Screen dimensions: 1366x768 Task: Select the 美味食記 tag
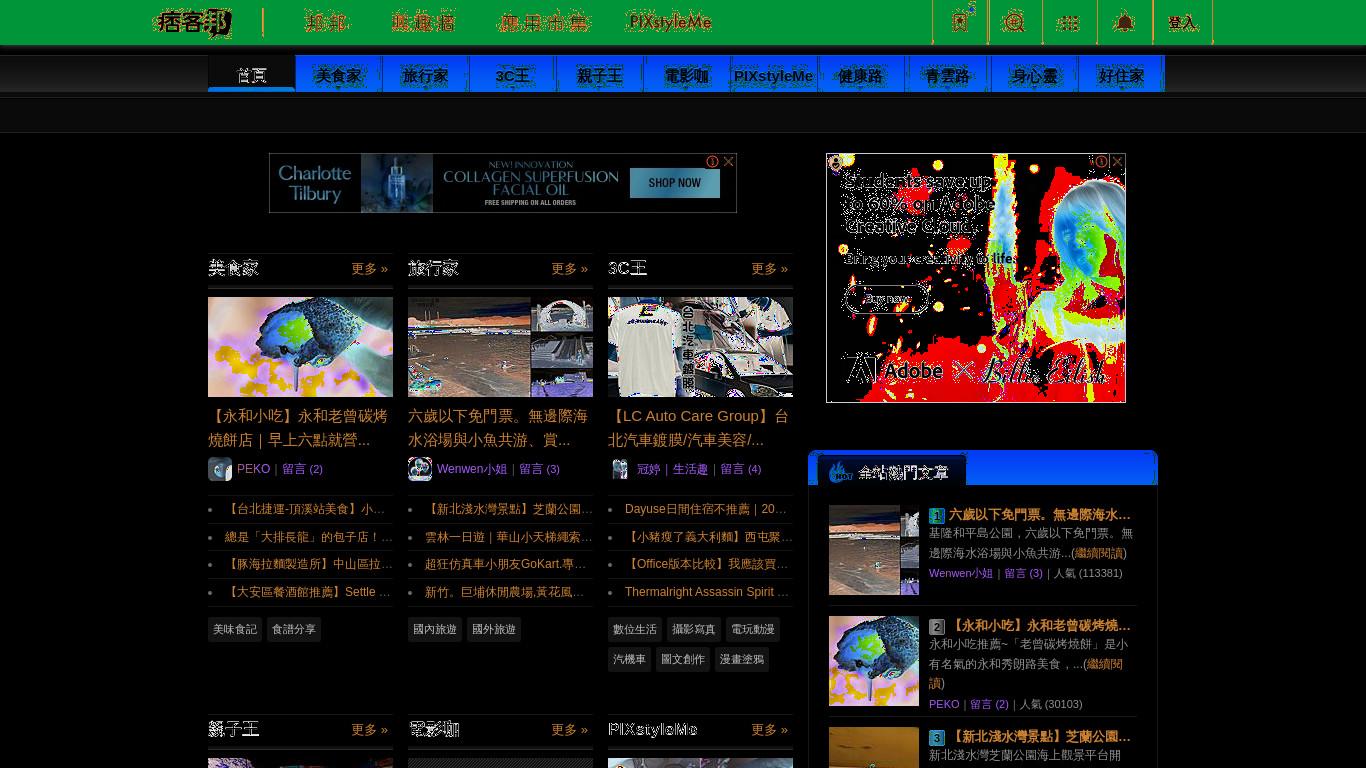[235, 629]
